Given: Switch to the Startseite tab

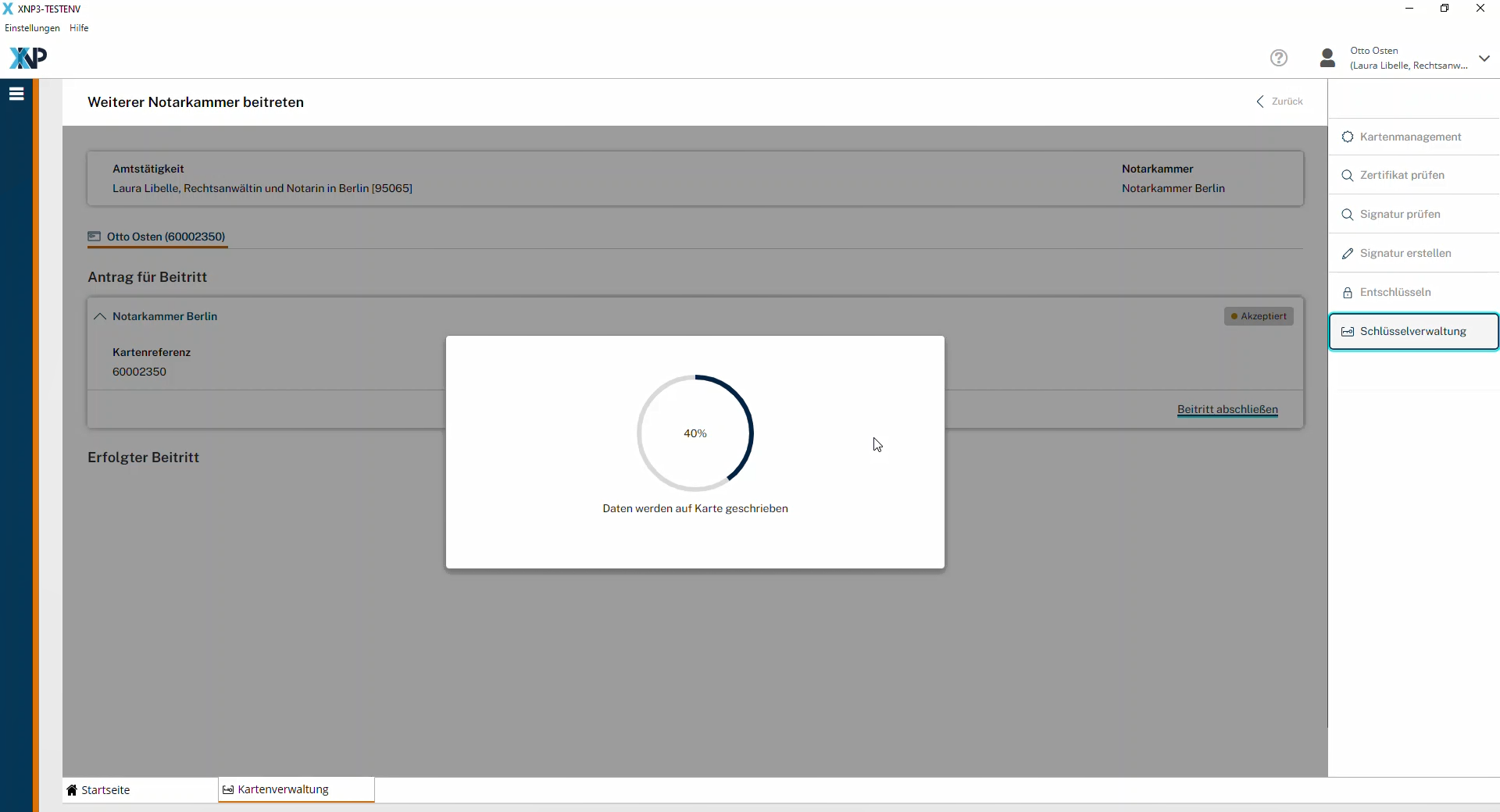Looking at the screenshot, I should point(140,790).
